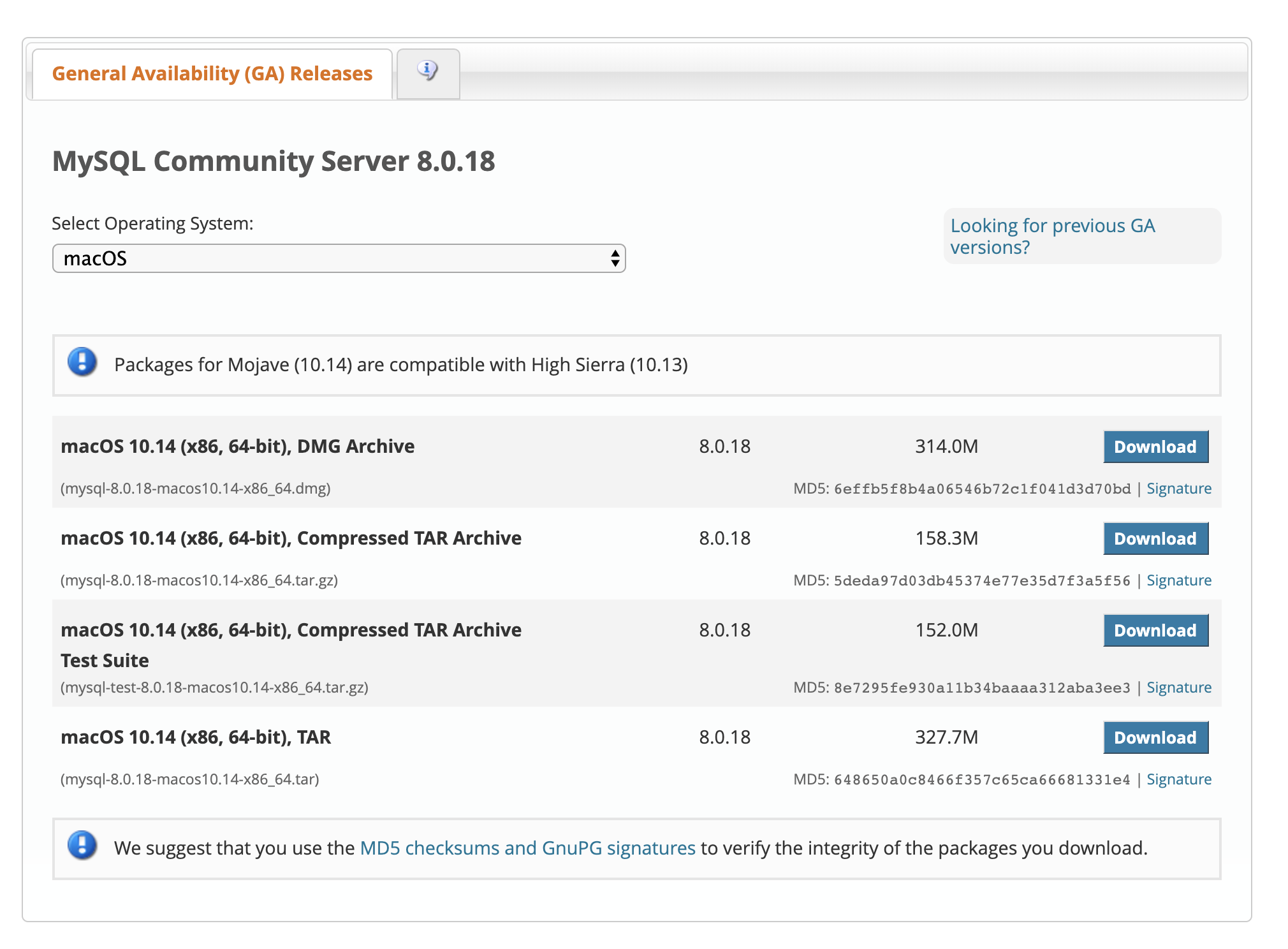Image resolution: width=1288 pixels, height=949 pixels.
Task: Click the mysql-8.0.18-macos10.14-x86_64.dmg filename
Action: coord(195,489)
